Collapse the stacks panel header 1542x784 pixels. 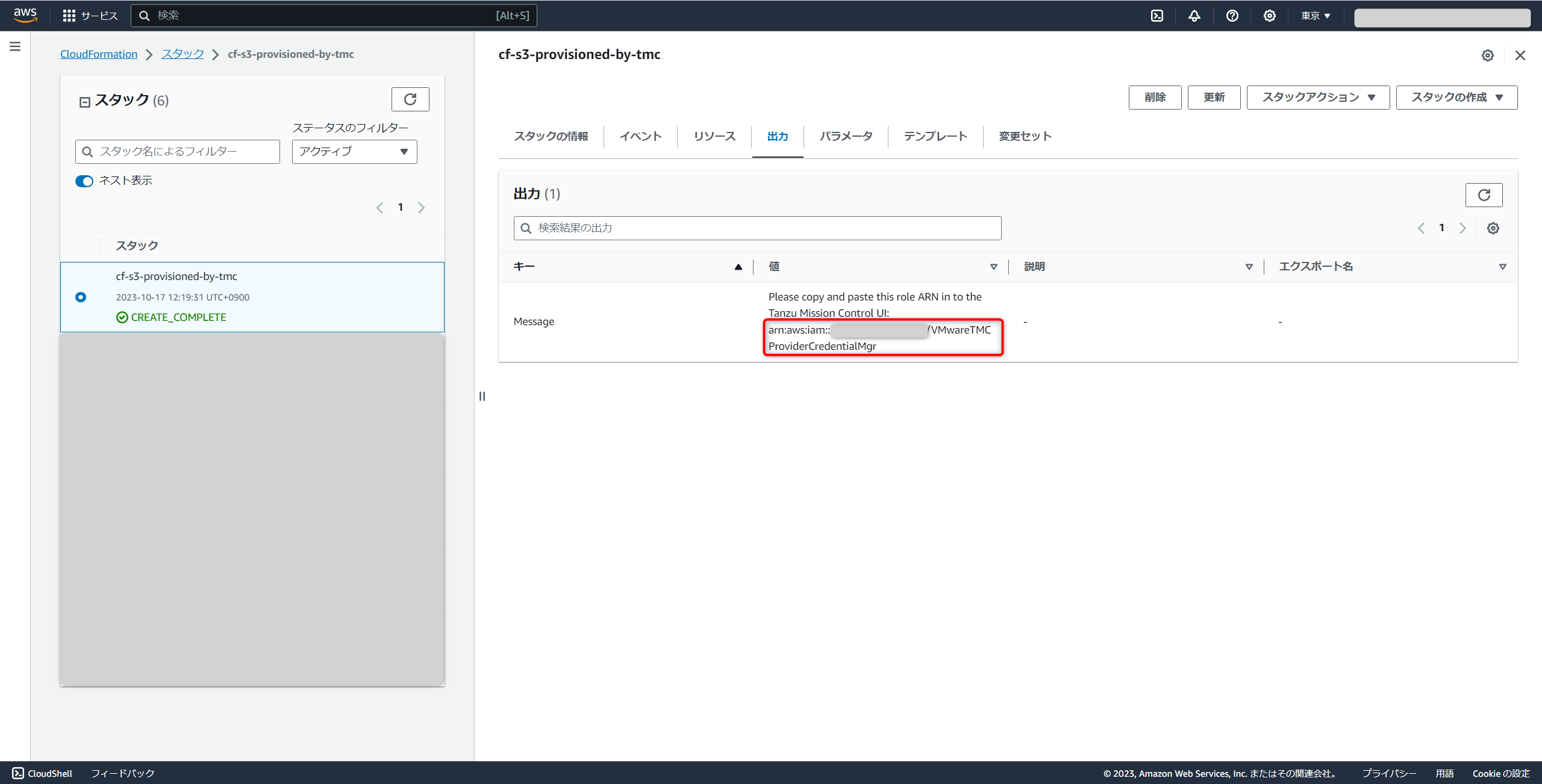point(85,102)
